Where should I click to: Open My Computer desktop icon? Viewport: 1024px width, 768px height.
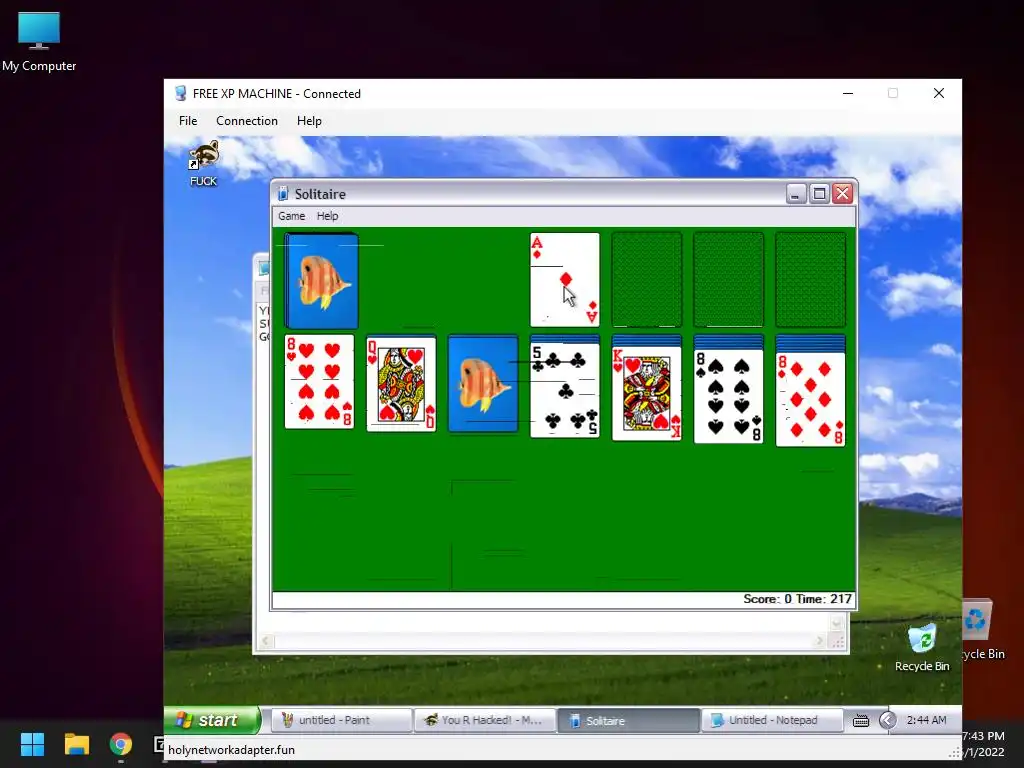tap(39, 42)
